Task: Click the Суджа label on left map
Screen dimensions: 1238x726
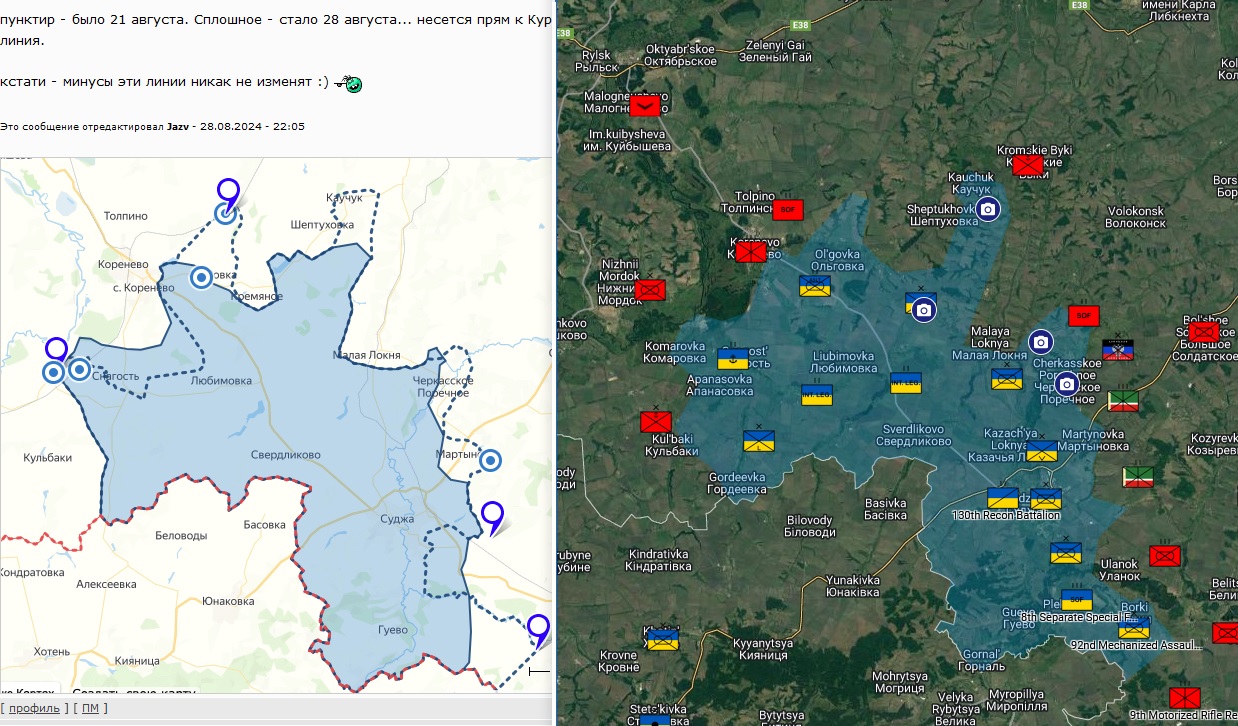Action: [397, 518]
